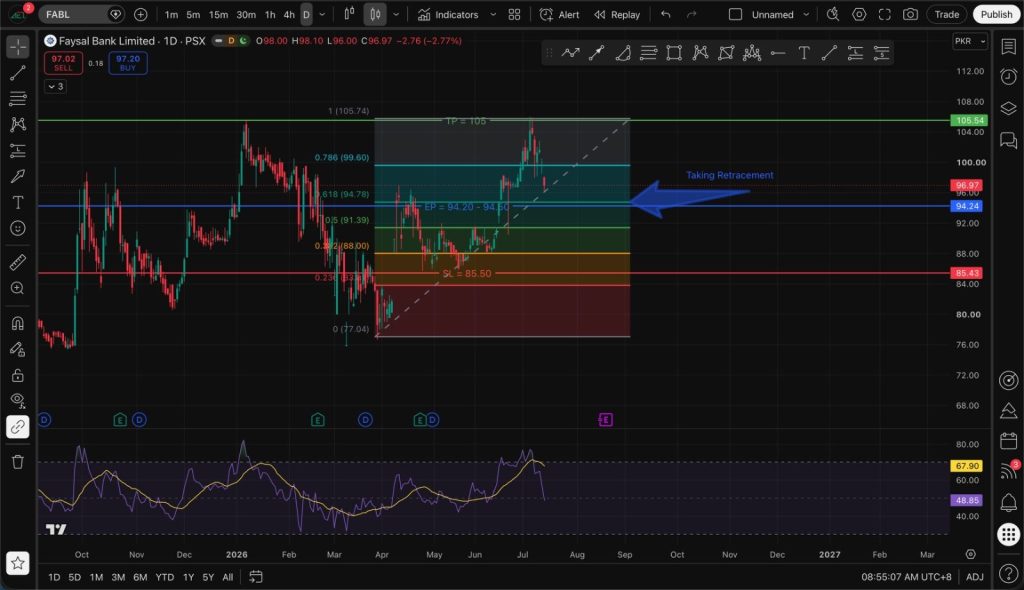Toggle lock all drawings
Viewport: 1024px width, 590px height.
[18, 376]
